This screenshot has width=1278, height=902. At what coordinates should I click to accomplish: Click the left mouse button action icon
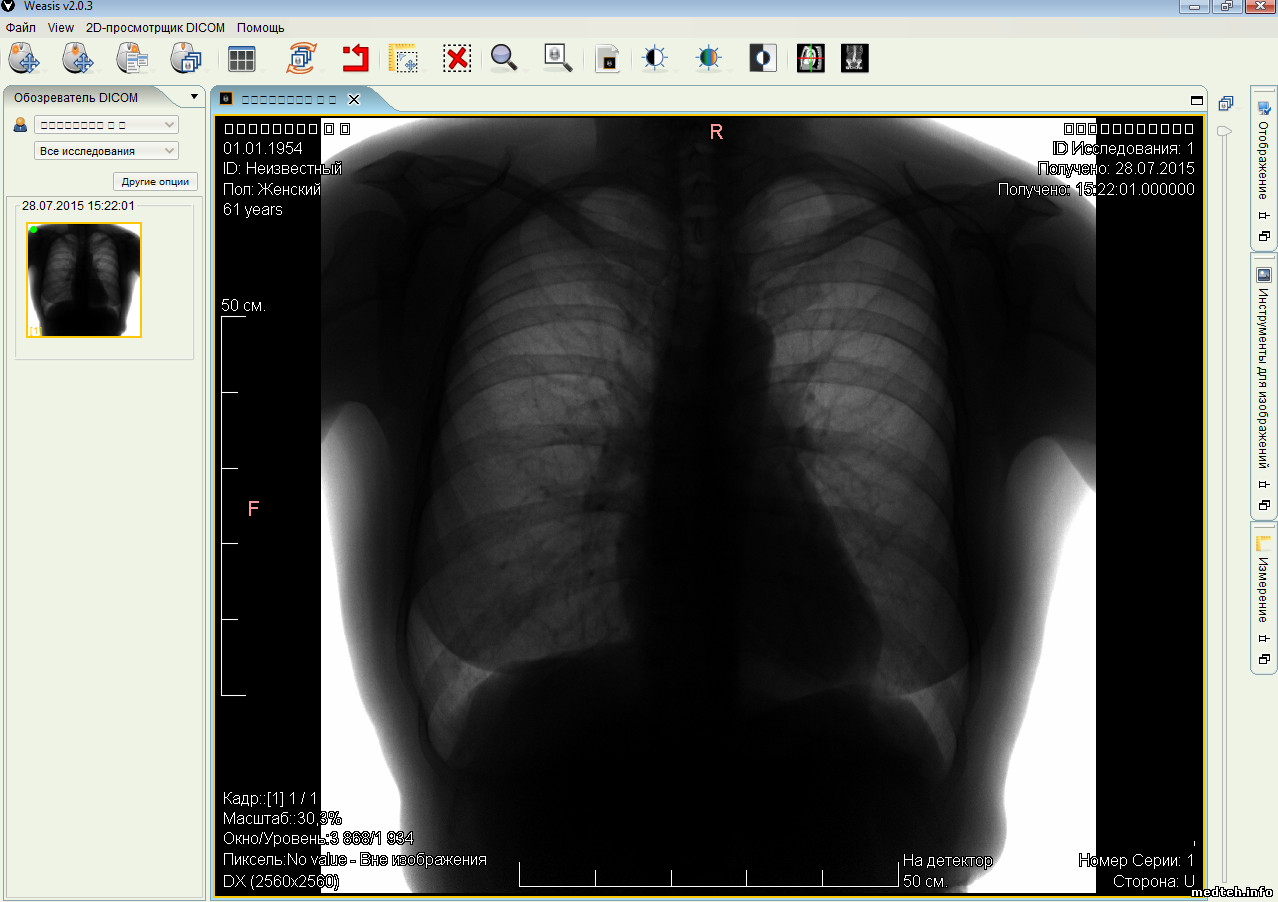tap(24, 59)
